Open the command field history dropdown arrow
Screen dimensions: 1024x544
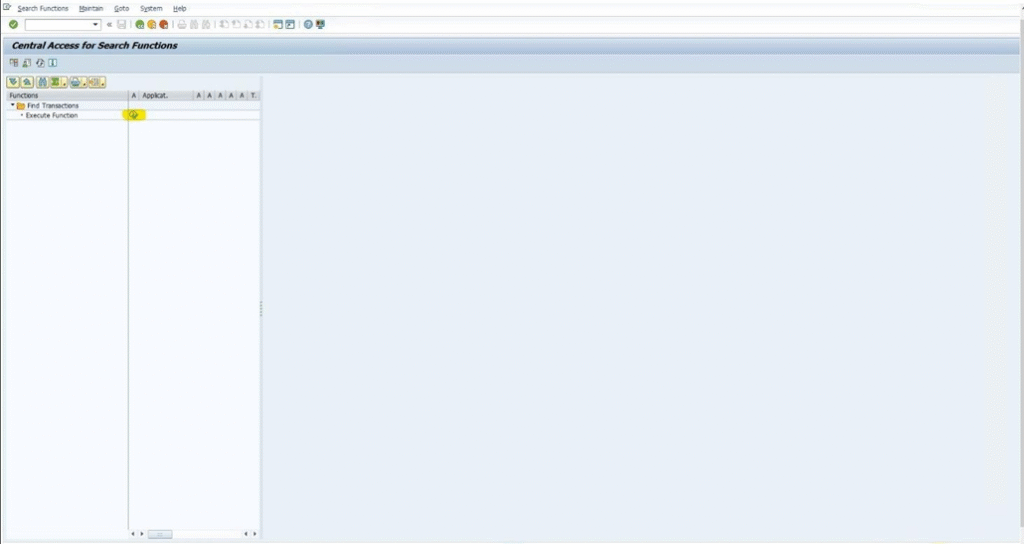coord(96,24)
